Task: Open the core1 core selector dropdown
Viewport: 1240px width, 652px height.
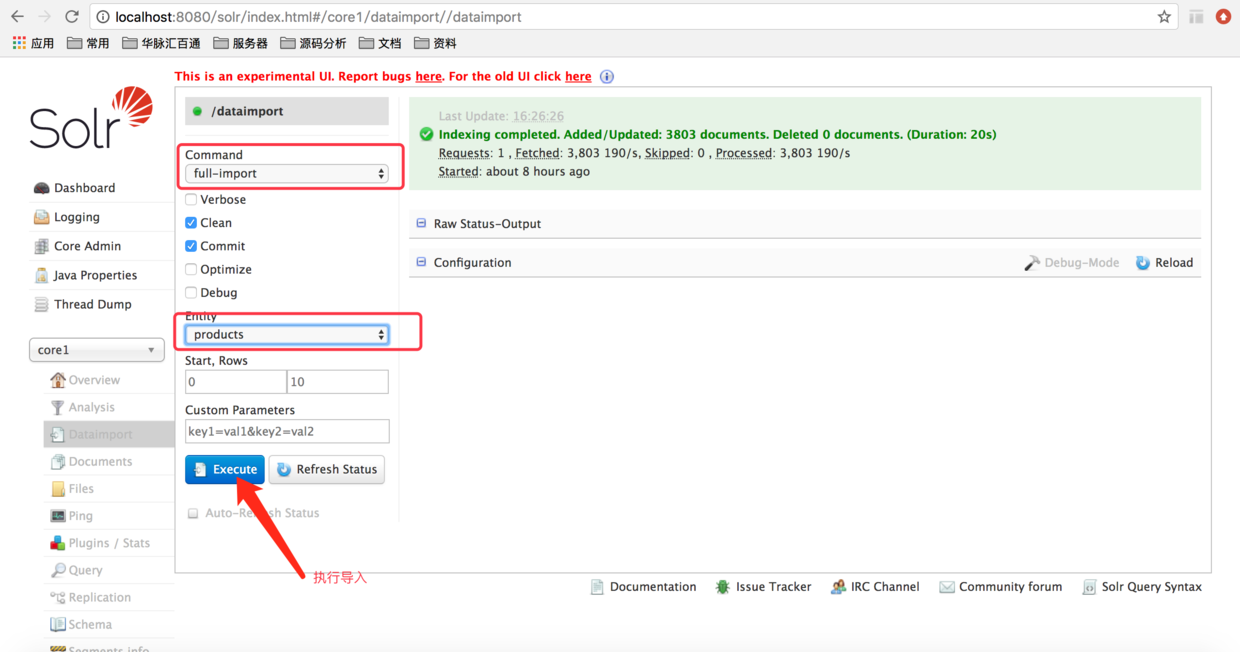Action: (x=96, y=350)
